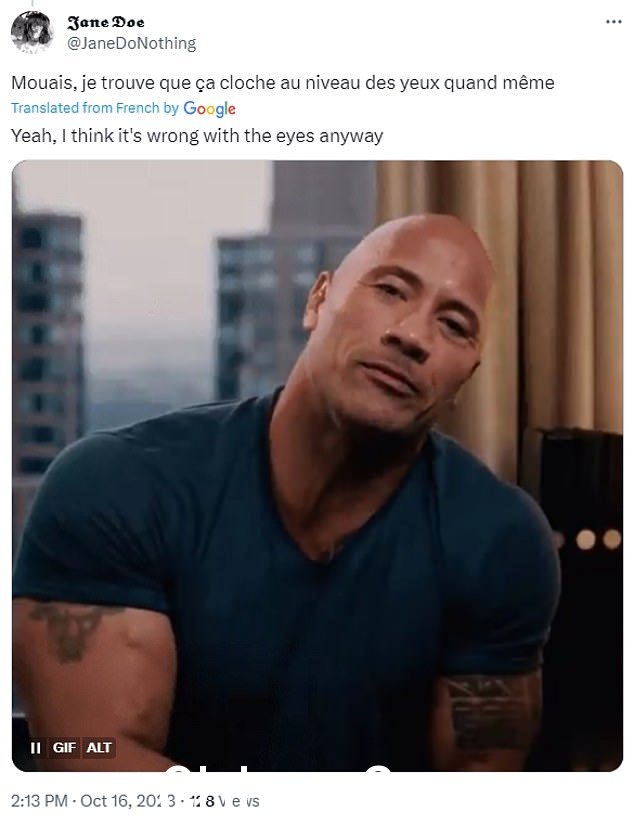Click "Translated from French by" link
The image size is (634, 825).
95,108
